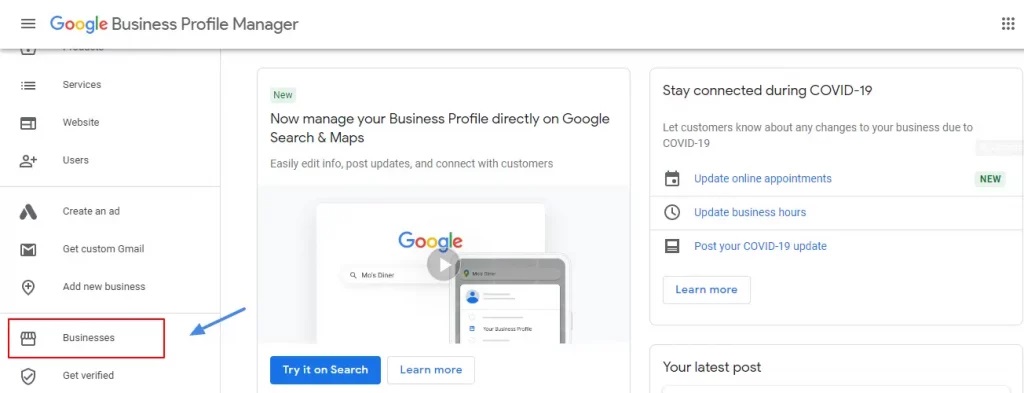Open Post your COVID-19 update link

pos(760,246)
